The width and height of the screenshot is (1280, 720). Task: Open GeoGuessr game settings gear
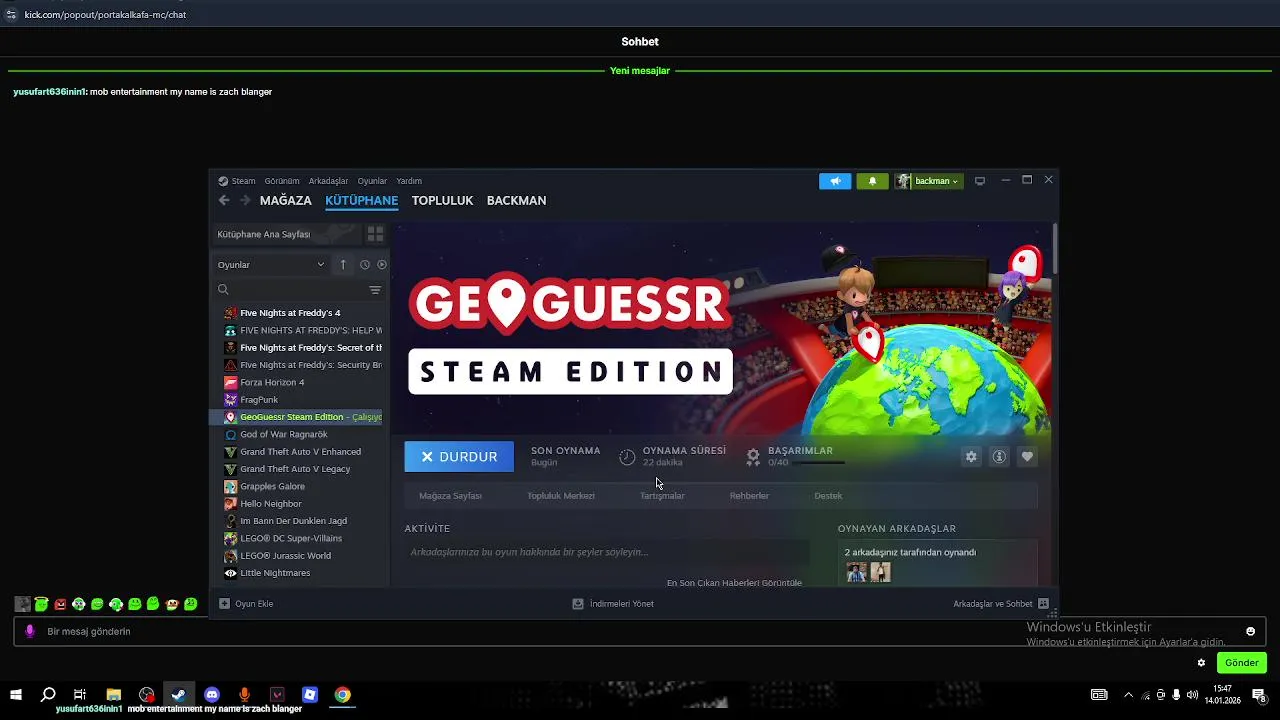point(971,456)
